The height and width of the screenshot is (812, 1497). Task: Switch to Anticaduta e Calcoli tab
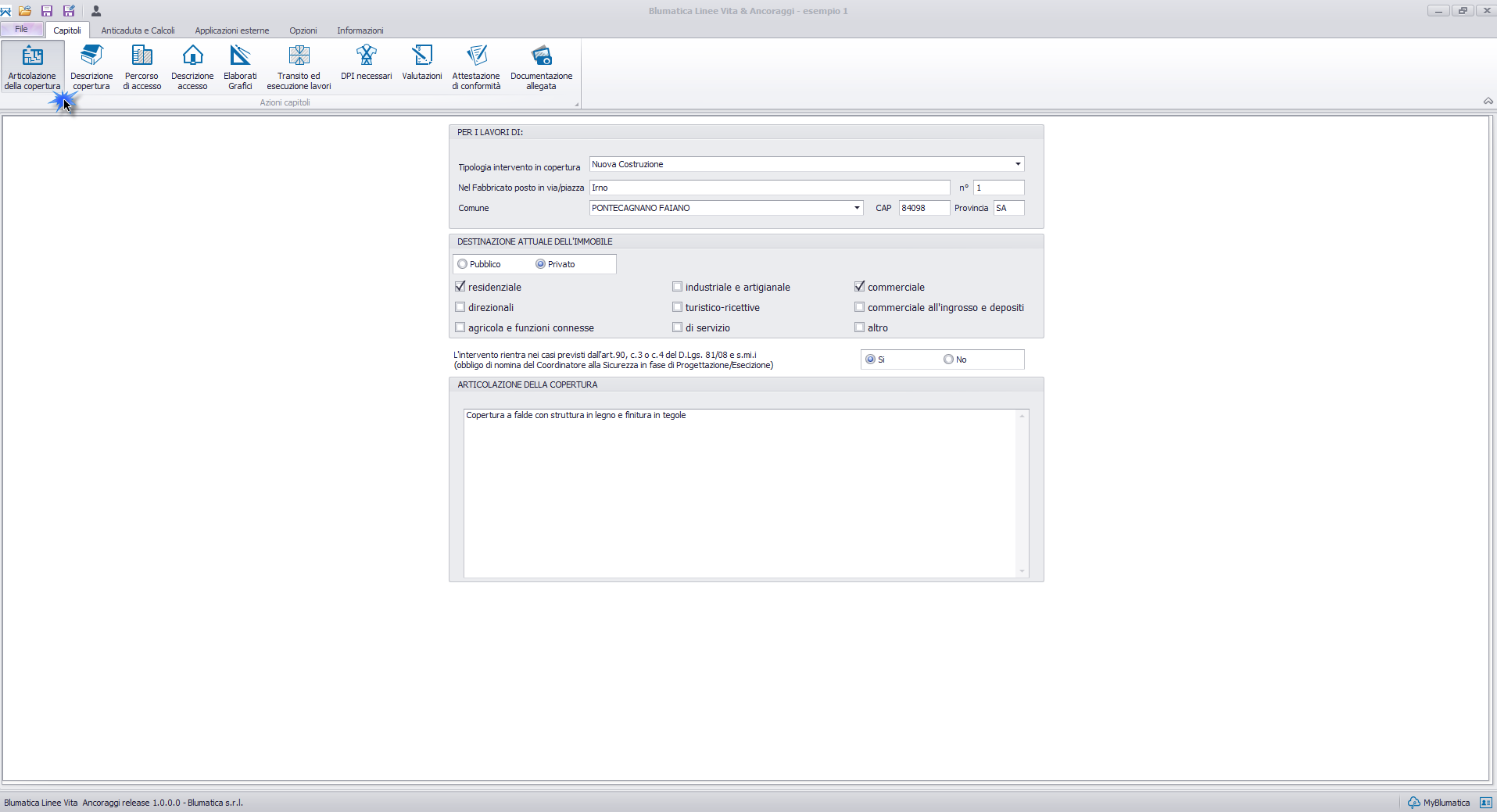pos(138,30)
